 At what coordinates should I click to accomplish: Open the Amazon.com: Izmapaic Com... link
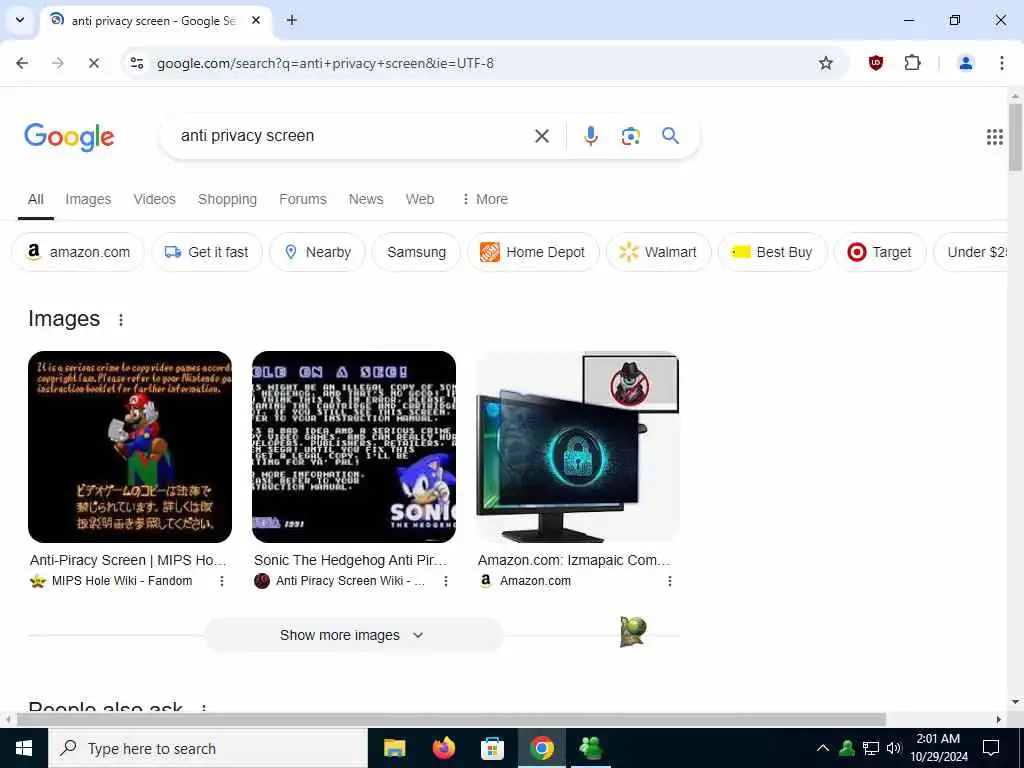coord(574,560)
